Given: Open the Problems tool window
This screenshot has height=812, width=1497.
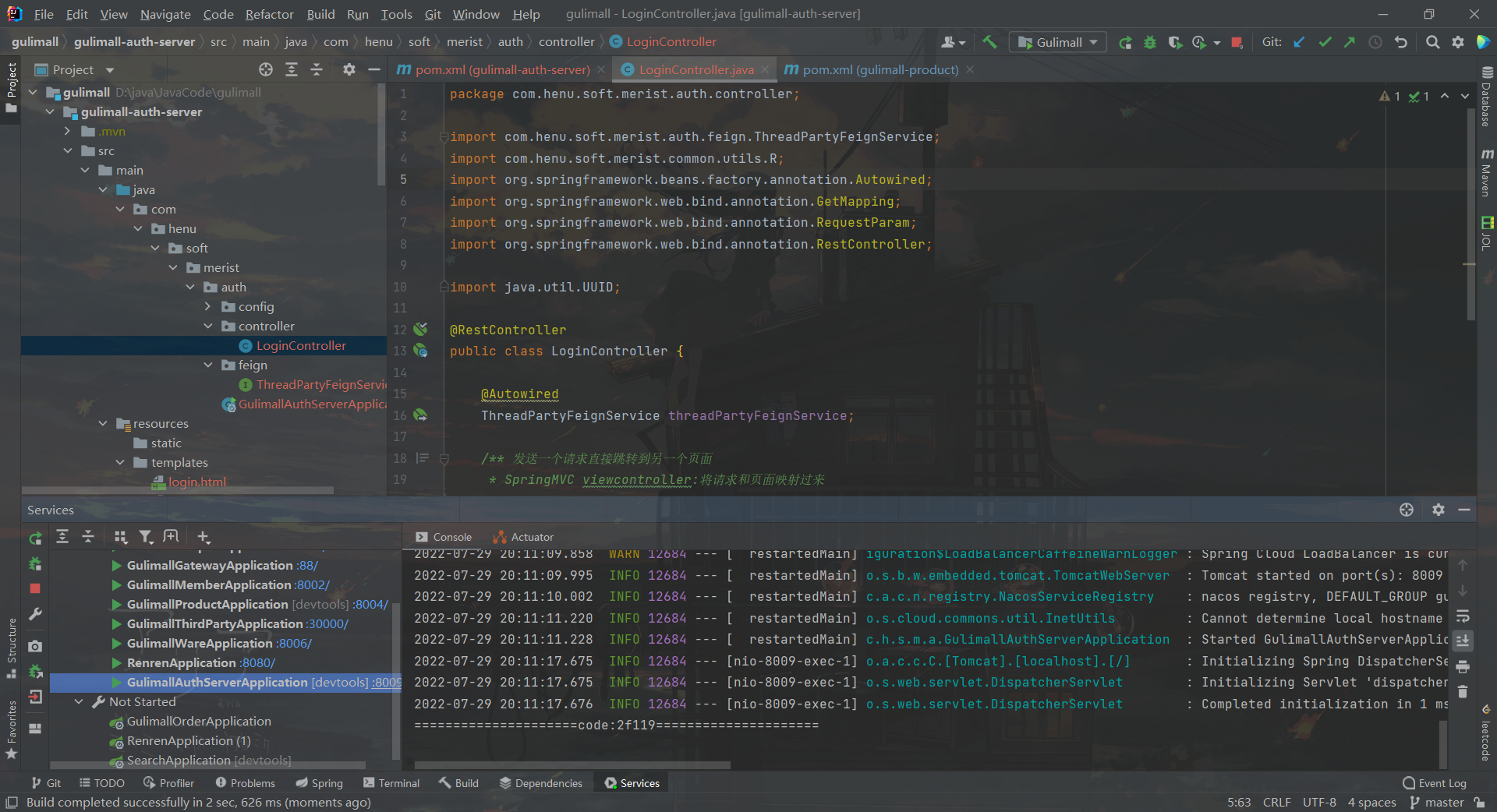Looking at the screenshot, I should point(245,783).
